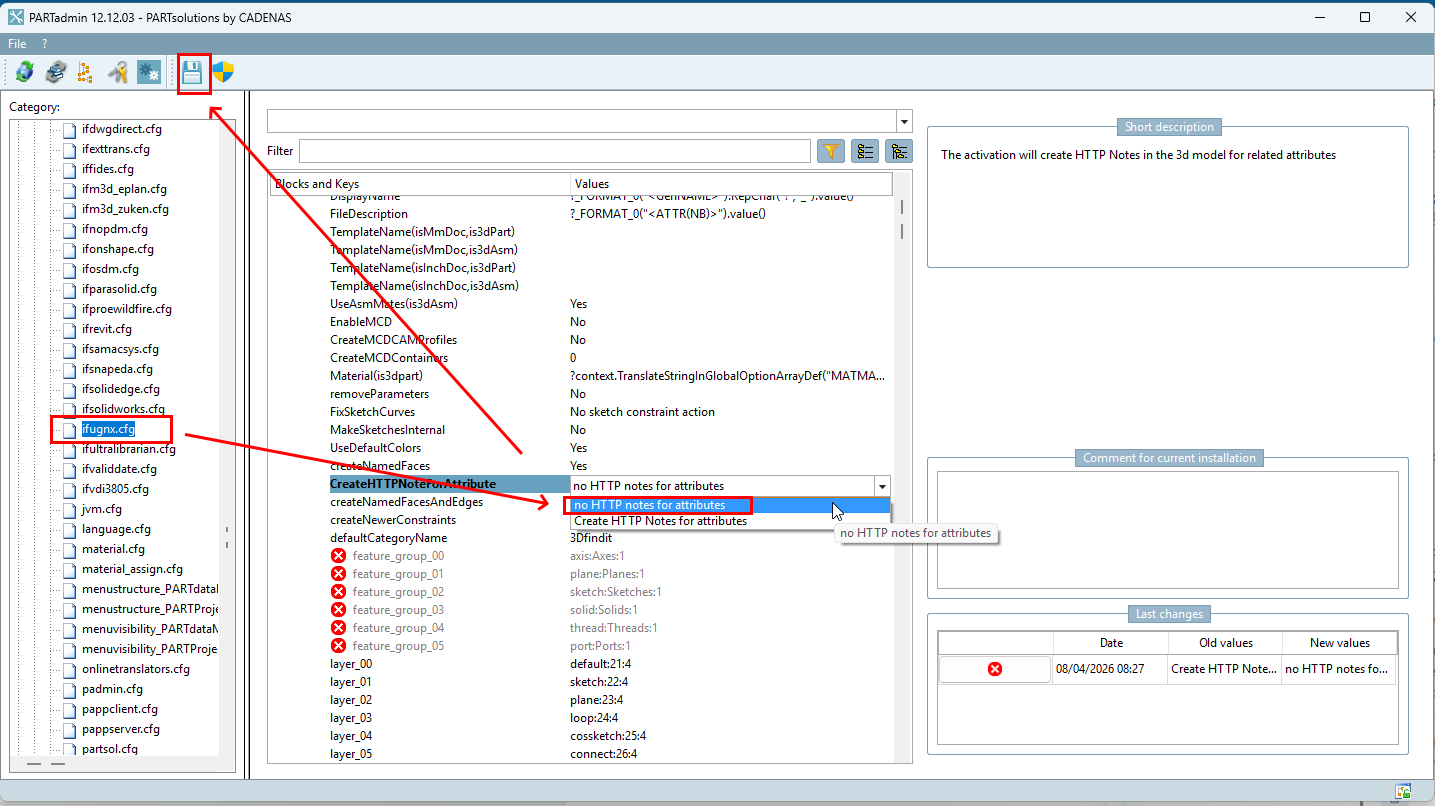Open the orange tree structure toolbar icon
The width and height of the screenshot is (1435, 806).
86,72
